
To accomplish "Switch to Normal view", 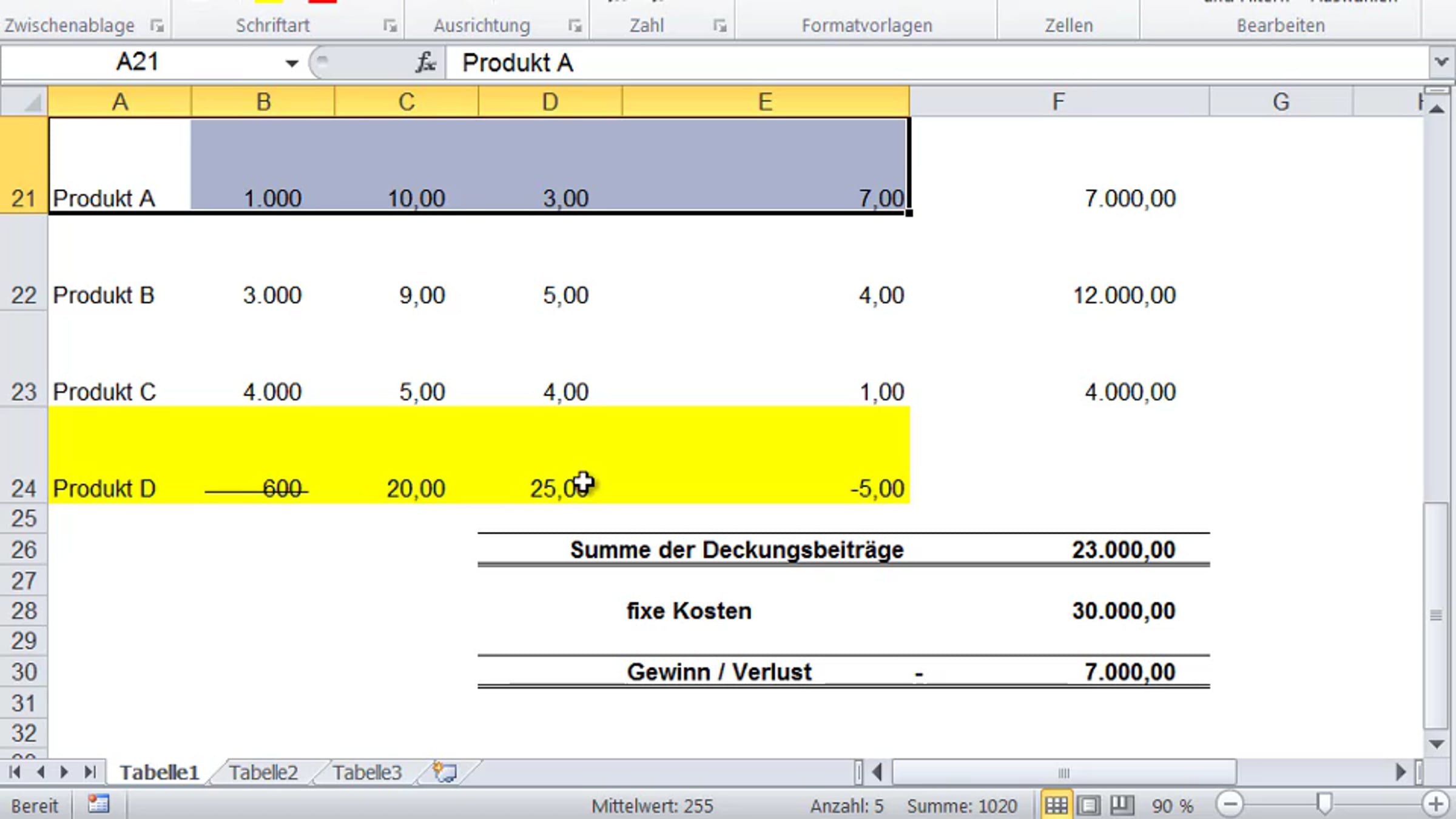I will [1056, 806].
